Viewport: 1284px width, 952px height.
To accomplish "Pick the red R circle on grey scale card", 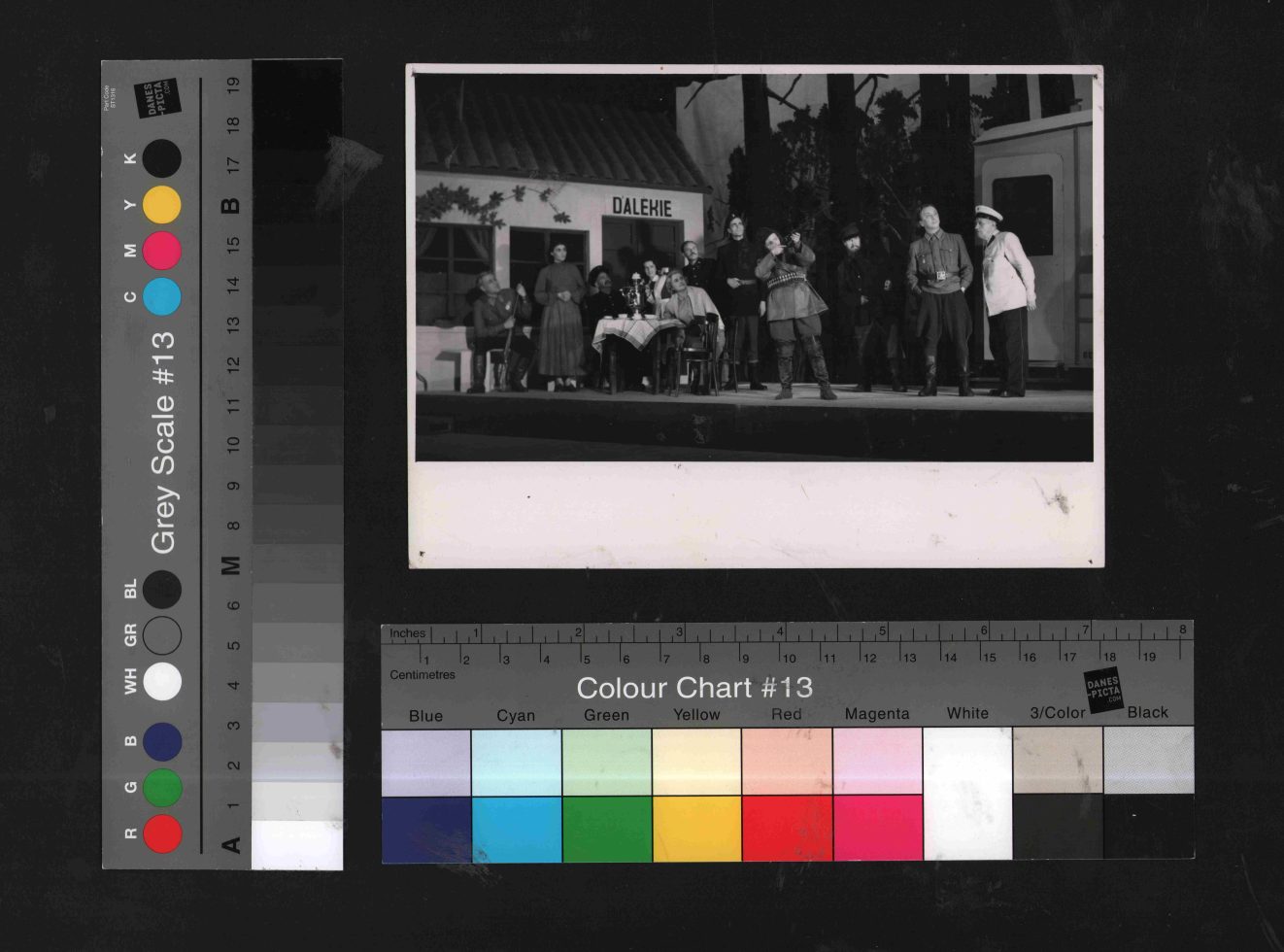I will click(x=162, y=833).
